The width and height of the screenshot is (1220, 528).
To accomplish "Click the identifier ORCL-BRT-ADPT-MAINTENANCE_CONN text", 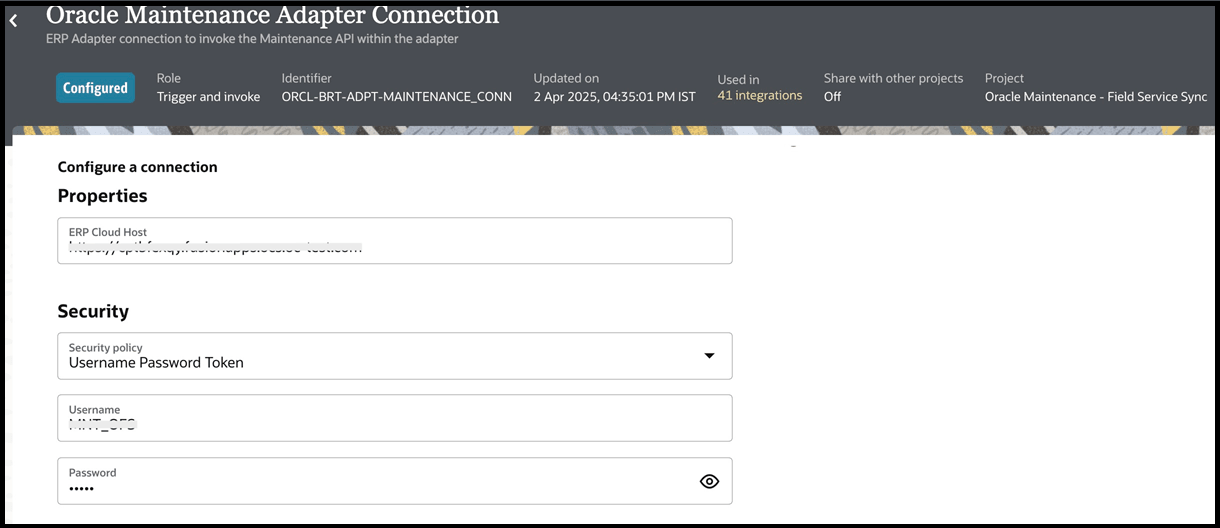I will [397, 97].
